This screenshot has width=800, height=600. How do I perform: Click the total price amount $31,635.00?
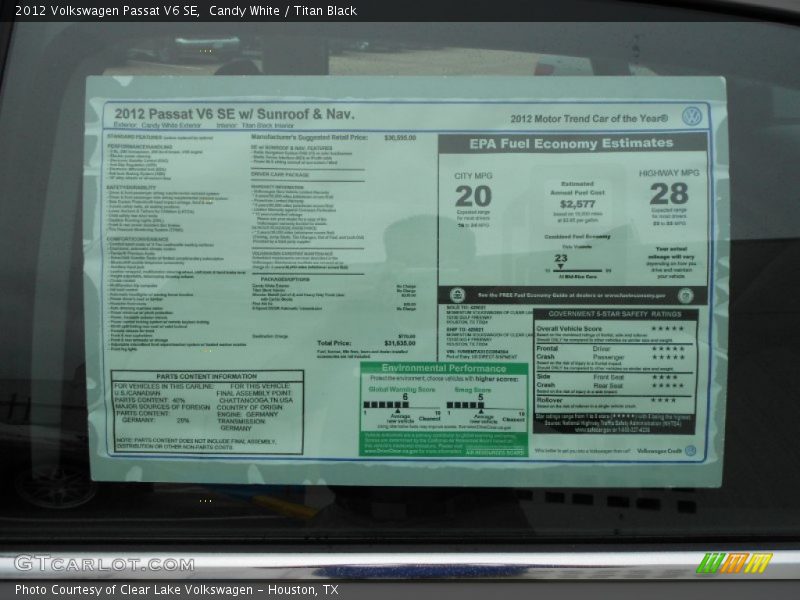coord(399,343)
